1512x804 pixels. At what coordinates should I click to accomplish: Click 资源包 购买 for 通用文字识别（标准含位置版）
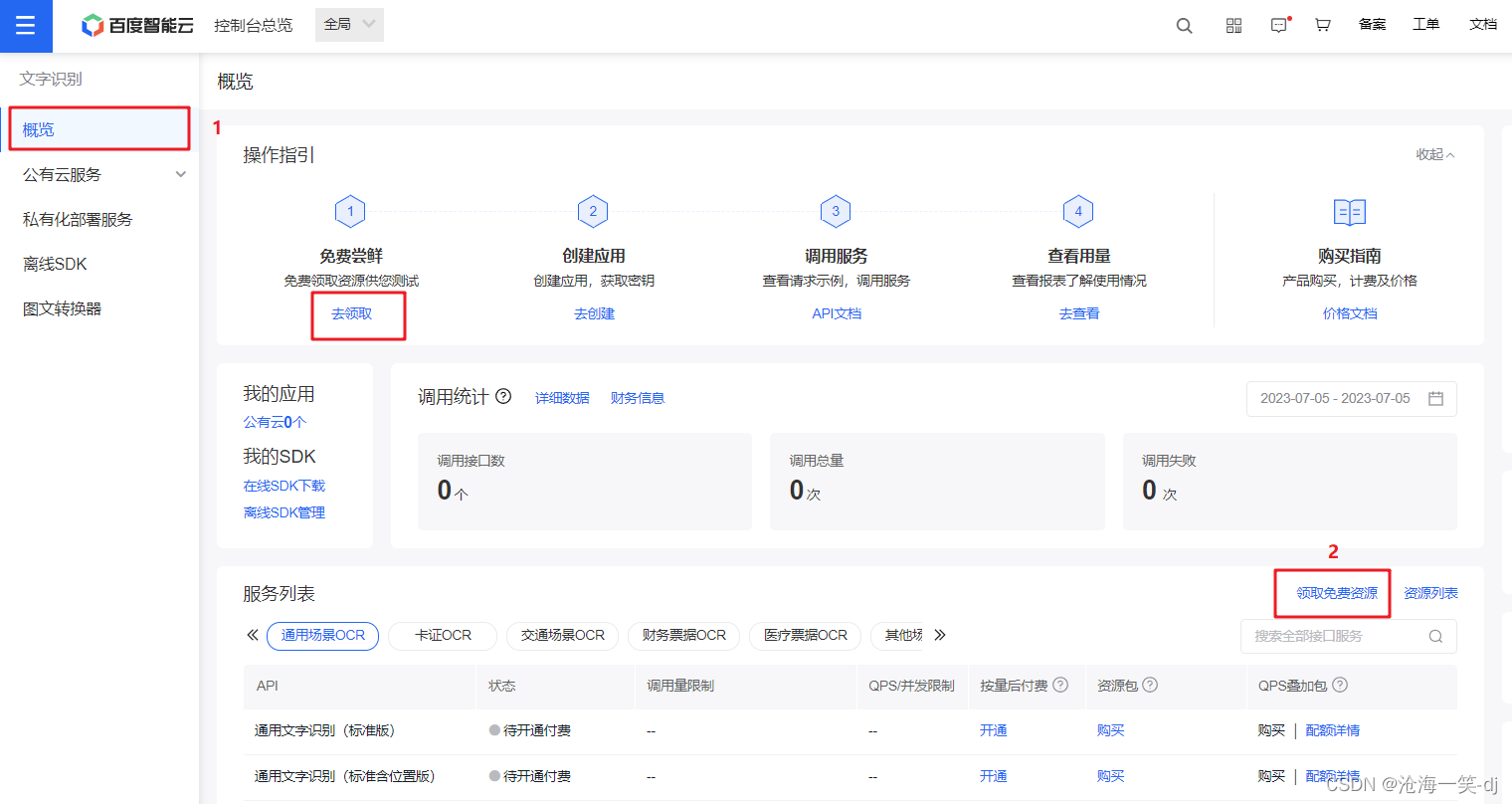[1111, 776]
